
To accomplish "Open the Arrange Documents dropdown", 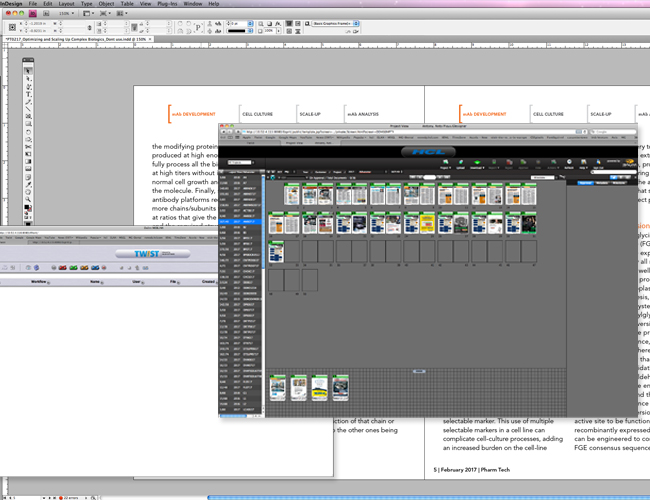I will (121, 13).
